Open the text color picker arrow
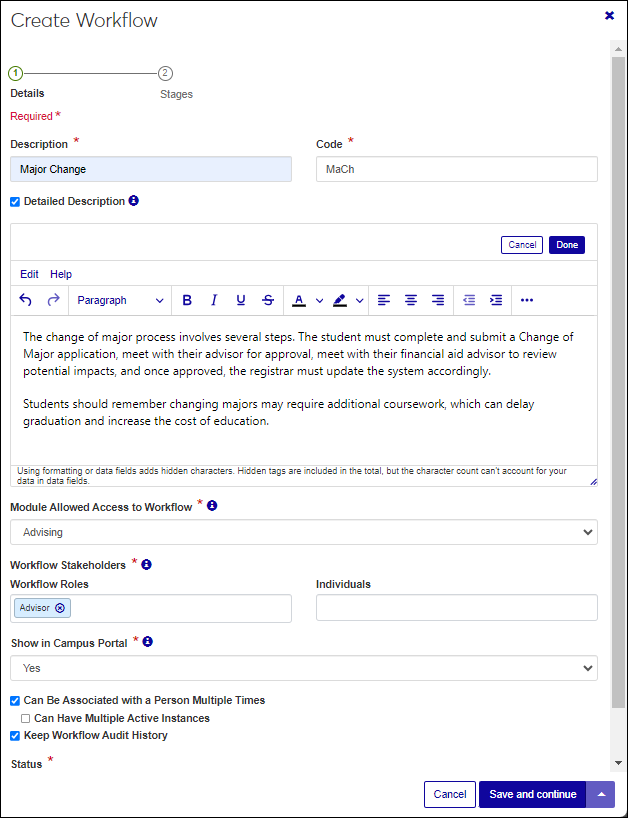This screenshot has width=628, height=818. click(320, 300)
